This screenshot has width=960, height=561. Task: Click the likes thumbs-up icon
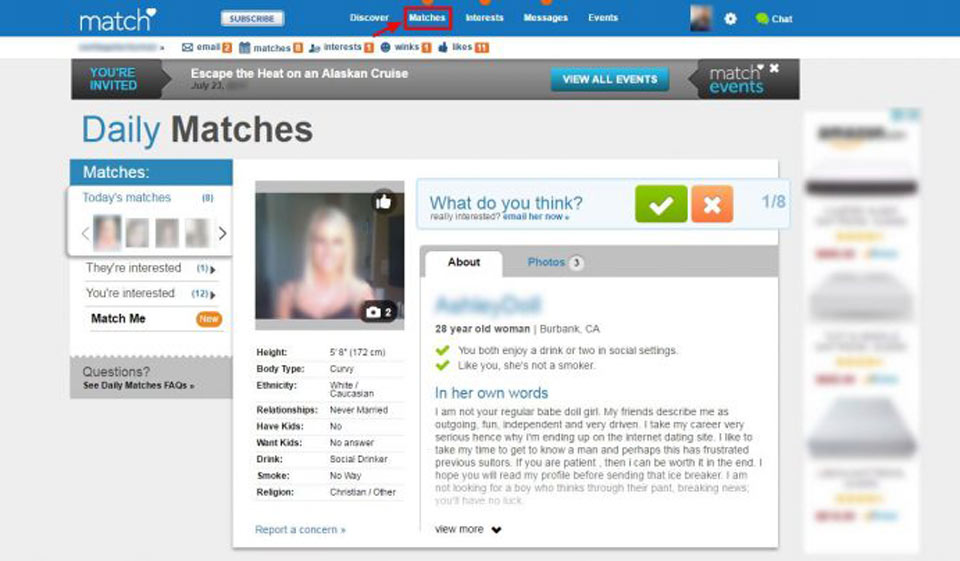point(443,47)
